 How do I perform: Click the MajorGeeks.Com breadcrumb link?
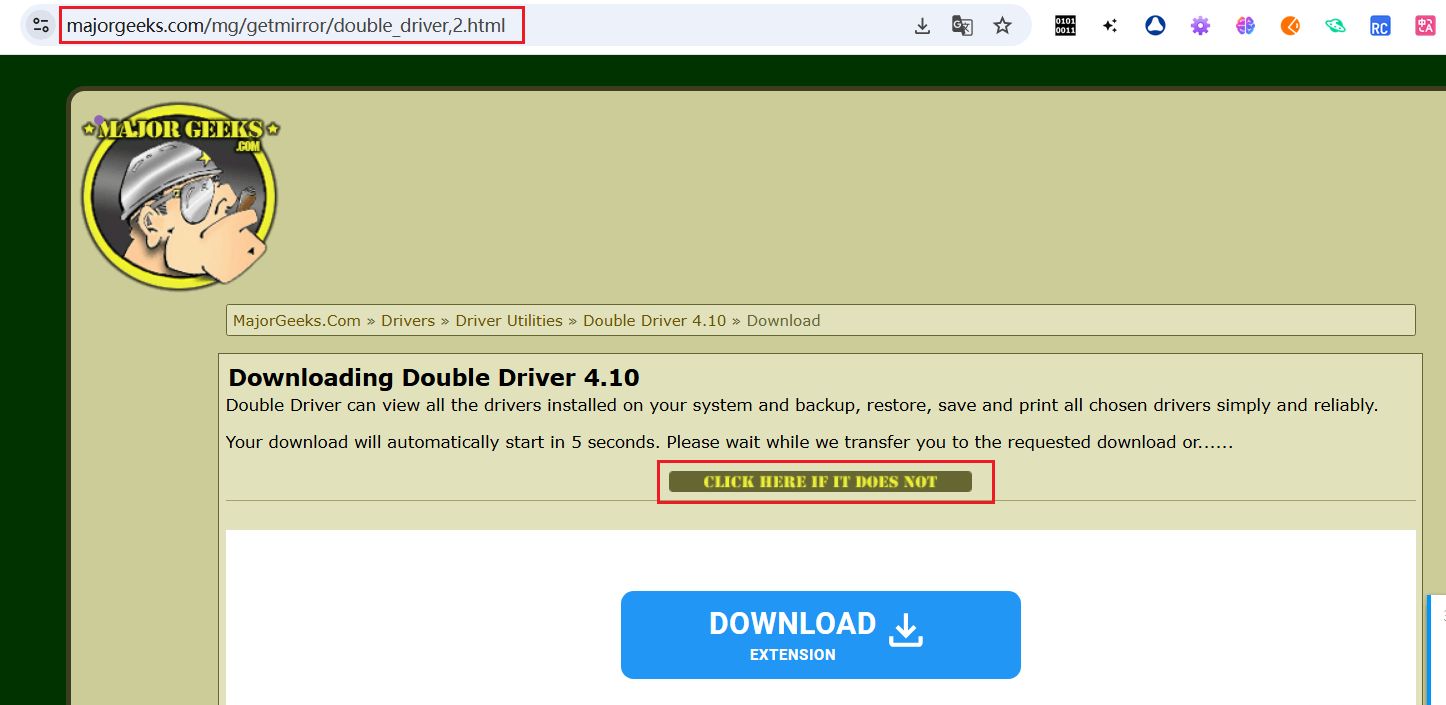tap(296, 321)
